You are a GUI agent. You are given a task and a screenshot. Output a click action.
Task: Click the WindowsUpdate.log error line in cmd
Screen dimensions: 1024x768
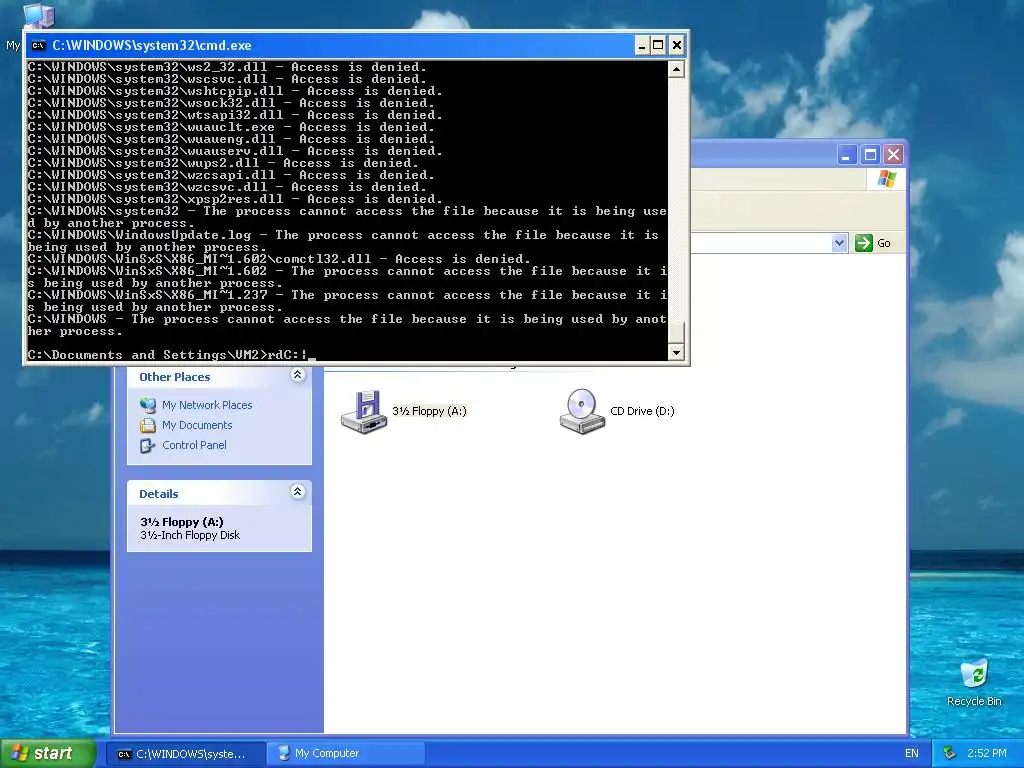point(344,241)
